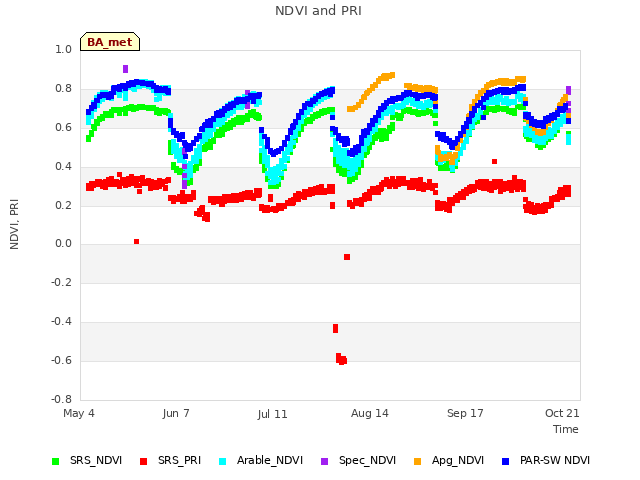Click the lowest red SRS_PRI outlier near -0.6

pyautogui.click(x=341, y=359)
